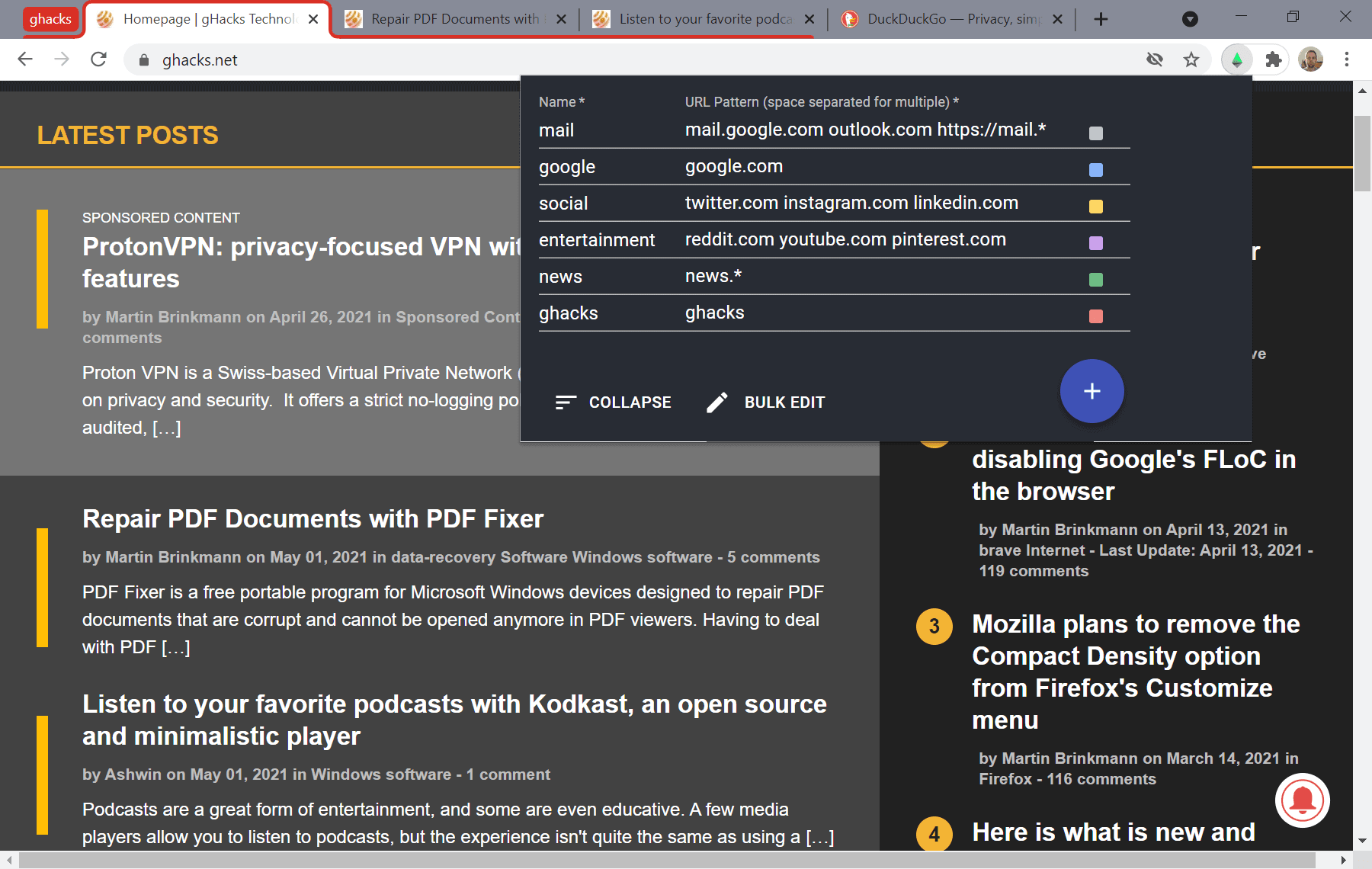Click the browser forward arrow
1372x869 pixels.
(x=62, y=59)
